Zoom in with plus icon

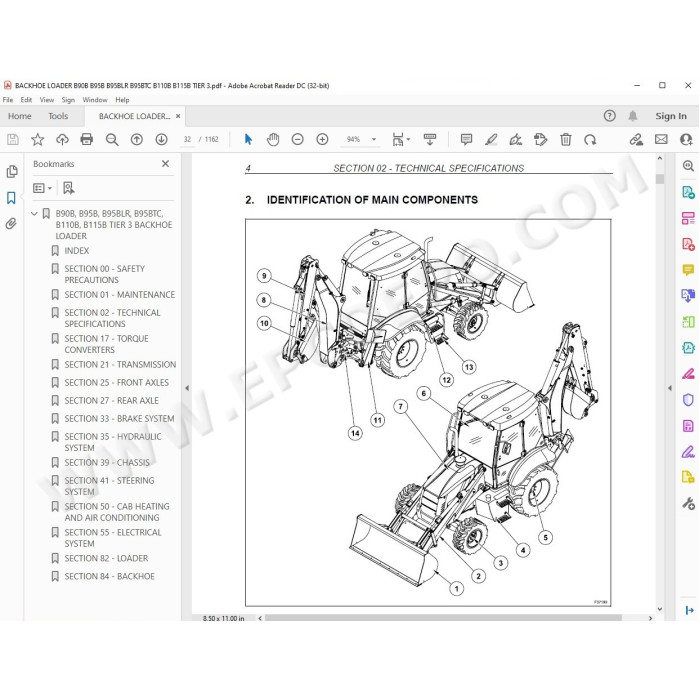(x=322, y=140)
